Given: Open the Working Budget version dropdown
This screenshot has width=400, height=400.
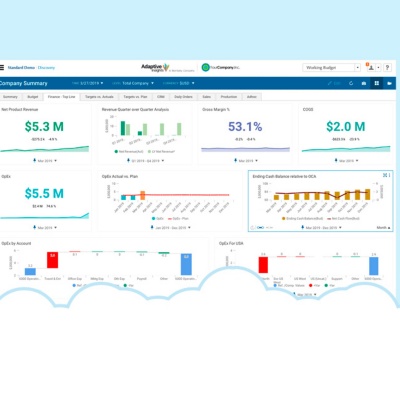Looking at the screenshot, I should pos(331,68).
